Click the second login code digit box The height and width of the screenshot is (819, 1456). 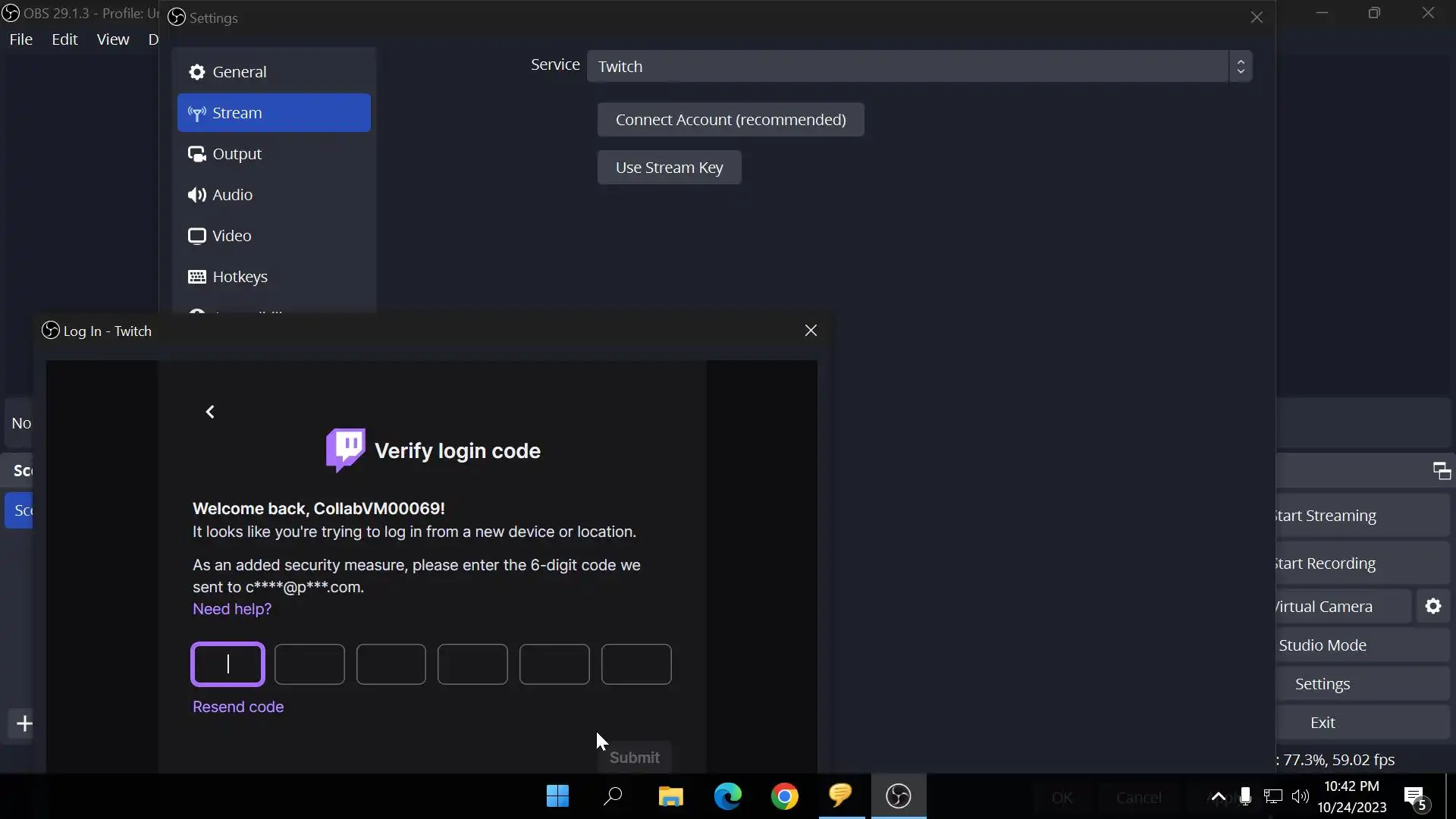coord(309,664)
